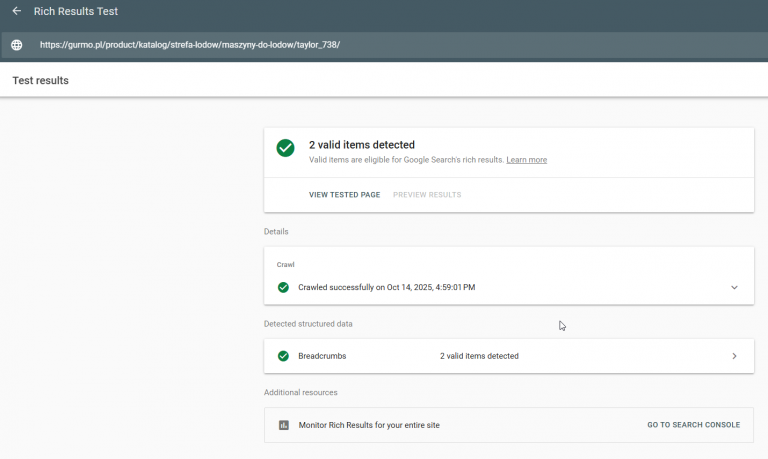This screenshot has height=459, width=768.
Task: Open Breadcrumbs details with right chevron
Action: point(734,356)
